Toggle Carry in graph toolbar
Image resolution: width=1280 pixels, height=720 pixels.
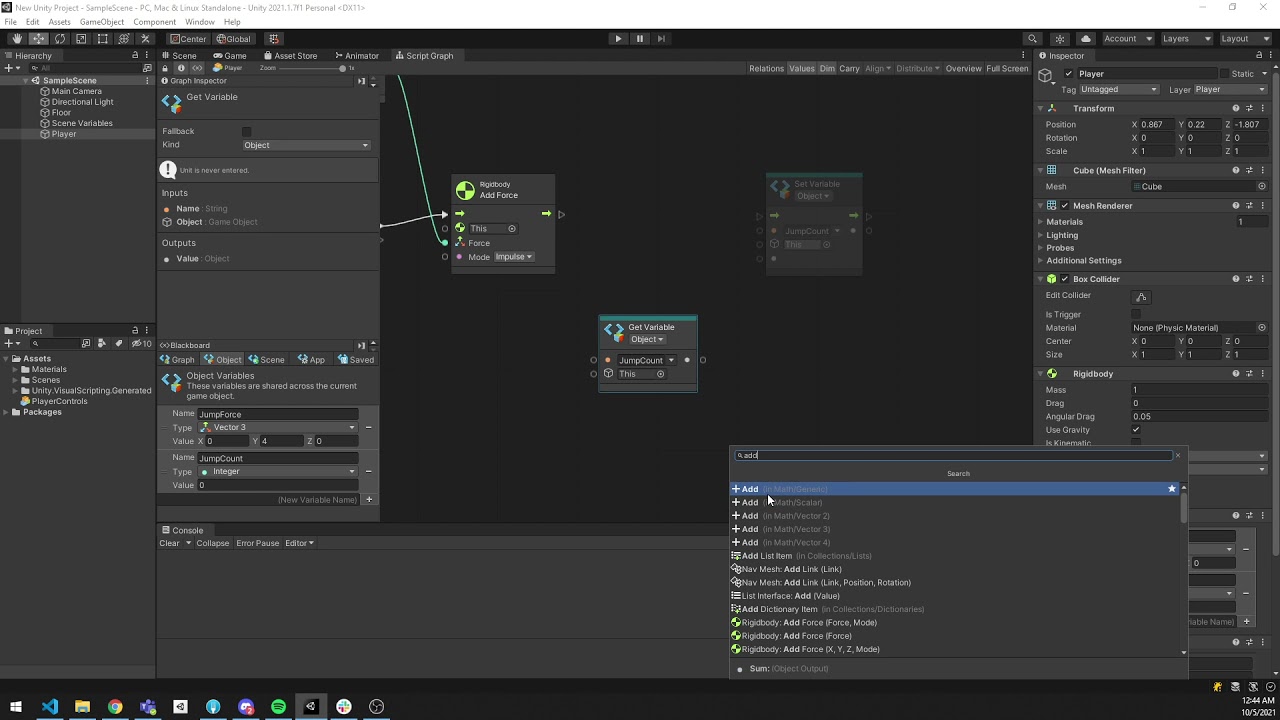849,69
